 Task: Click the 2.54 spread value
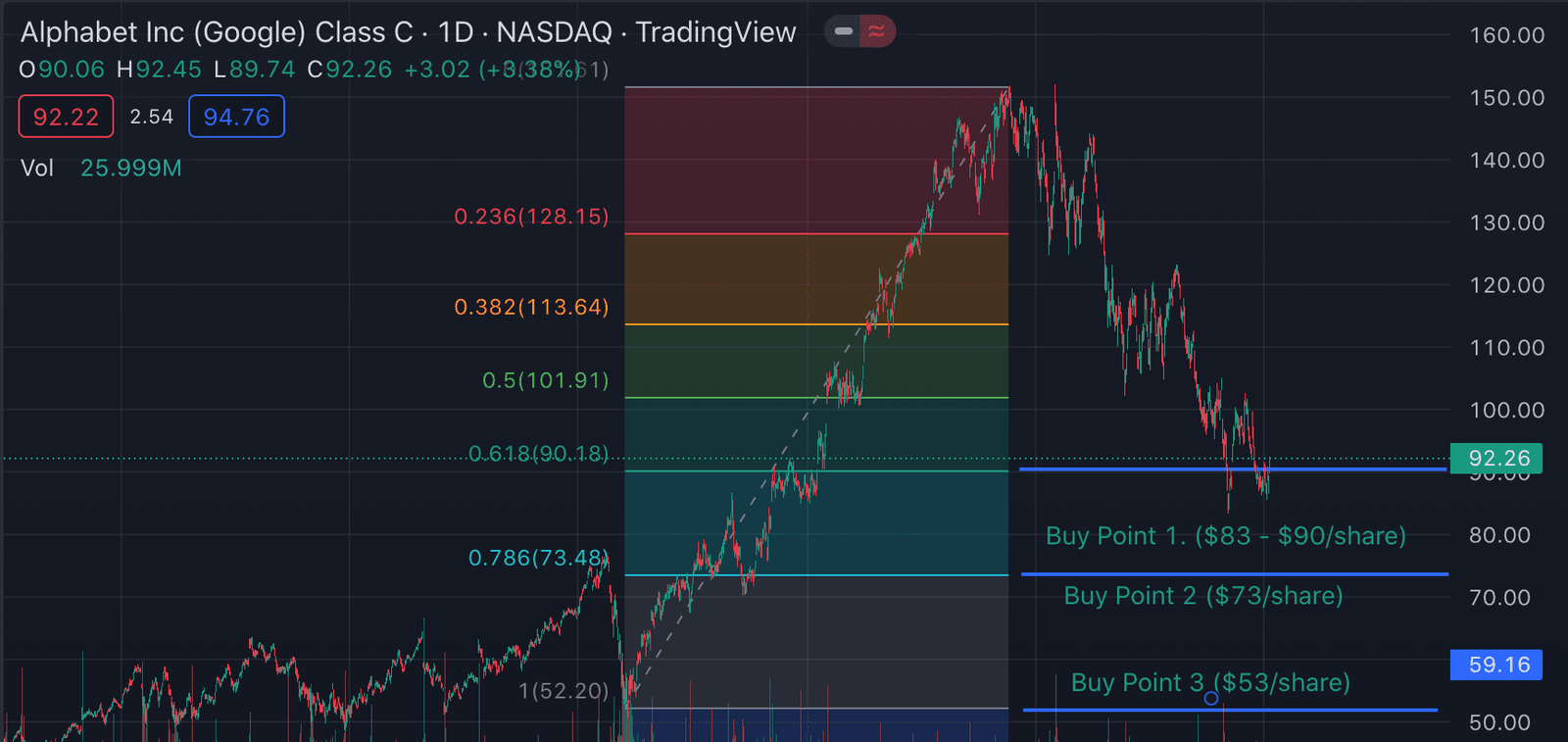click(x=151, y=117)
